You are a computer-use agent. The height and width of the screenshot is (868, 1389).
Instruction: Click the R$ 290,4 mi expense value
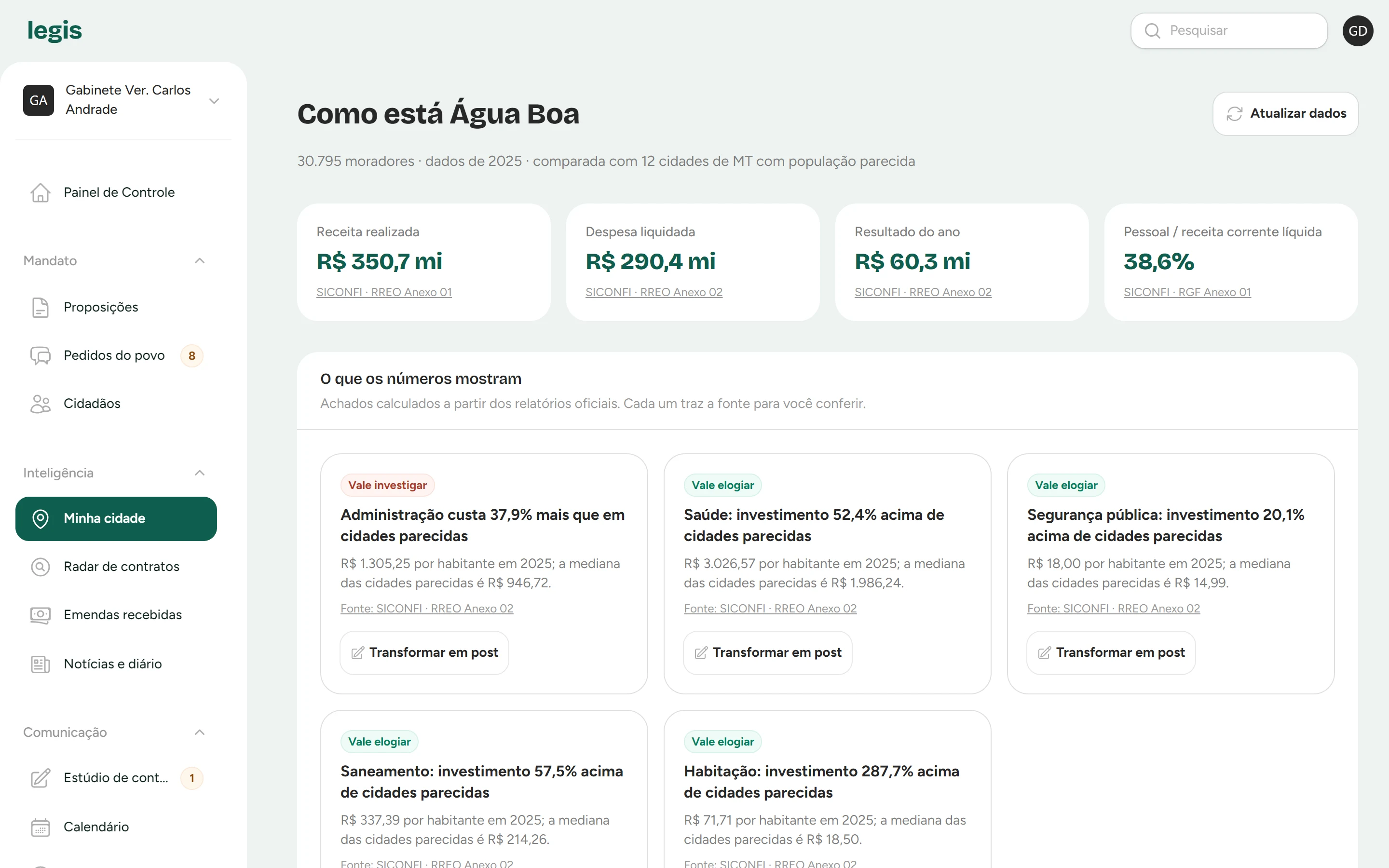point(650,262)
